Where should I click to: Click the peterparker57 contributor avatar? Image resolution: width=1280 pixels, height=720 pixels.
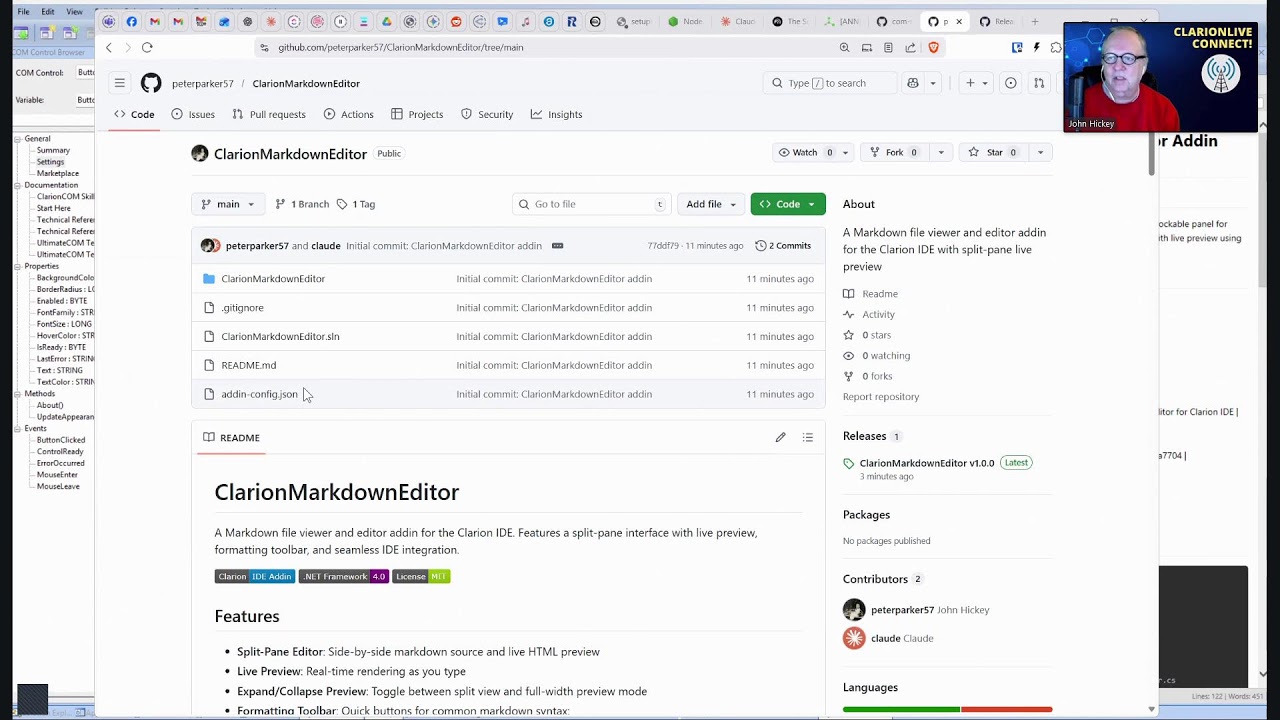[x=854, y=610]
